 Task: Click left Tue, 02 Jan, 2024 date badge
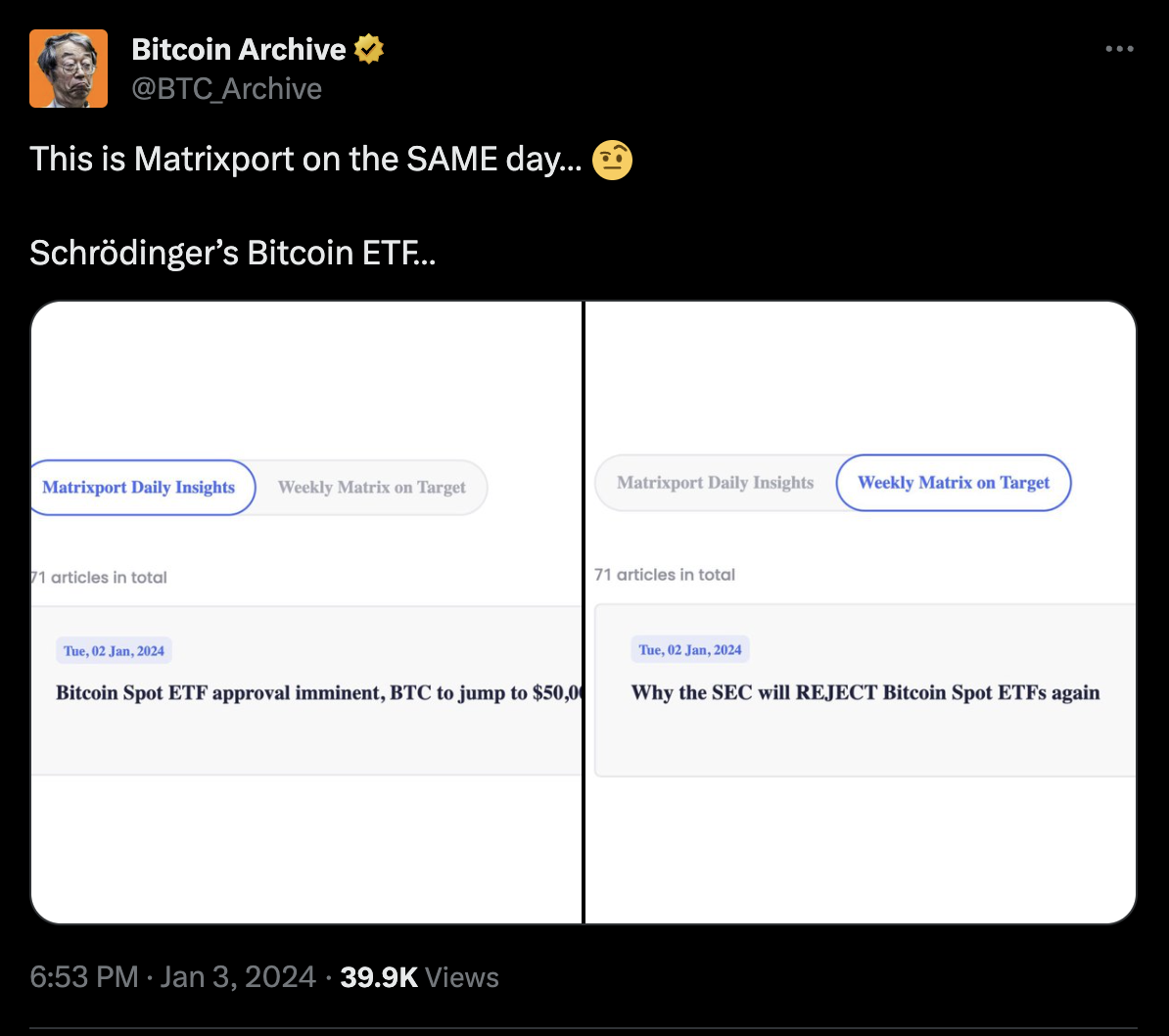pyautogui.click(x=115, y=650)
